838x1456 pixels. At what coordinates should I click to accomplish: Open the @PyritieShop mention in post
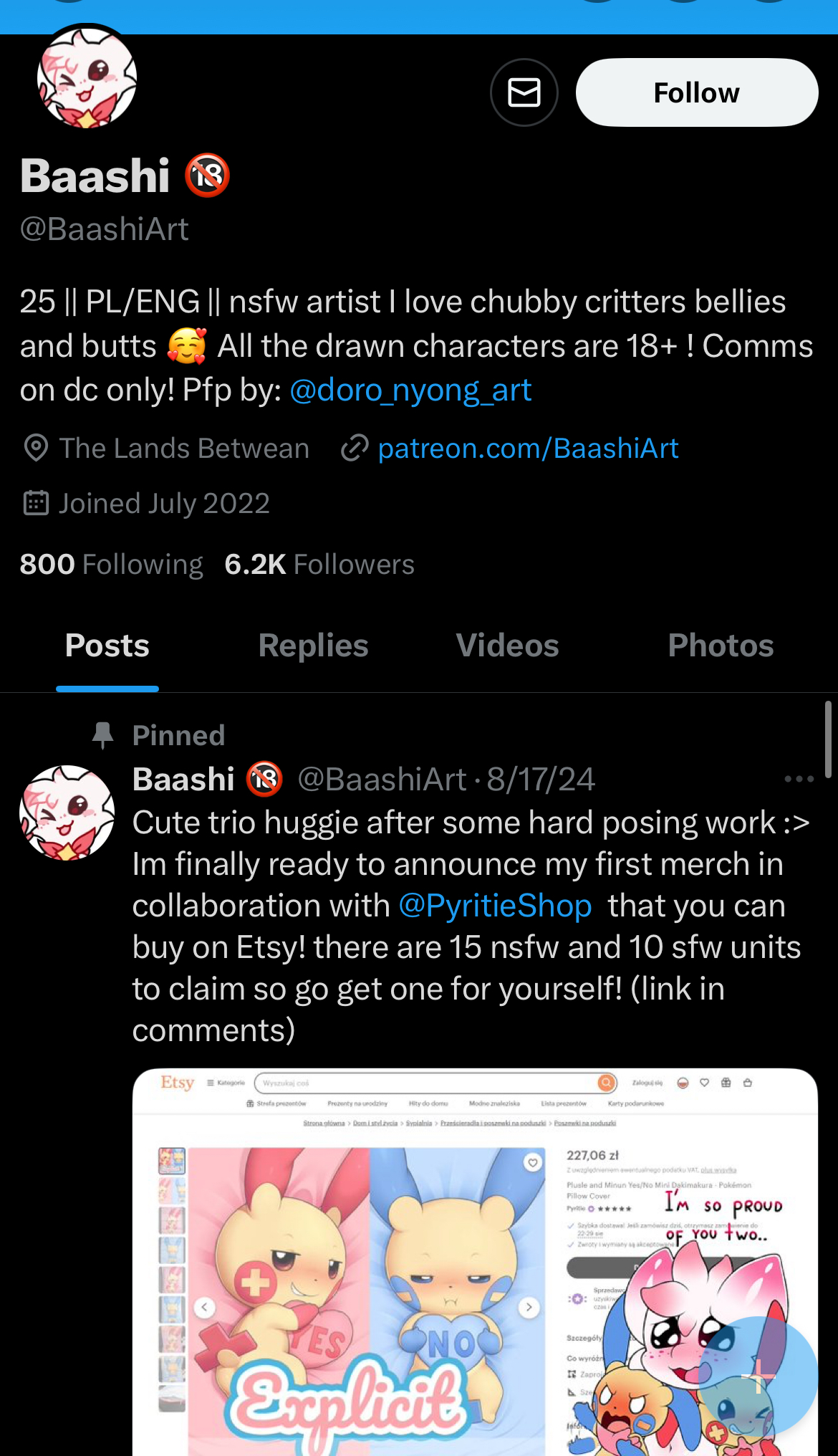(x=495, y=906)
